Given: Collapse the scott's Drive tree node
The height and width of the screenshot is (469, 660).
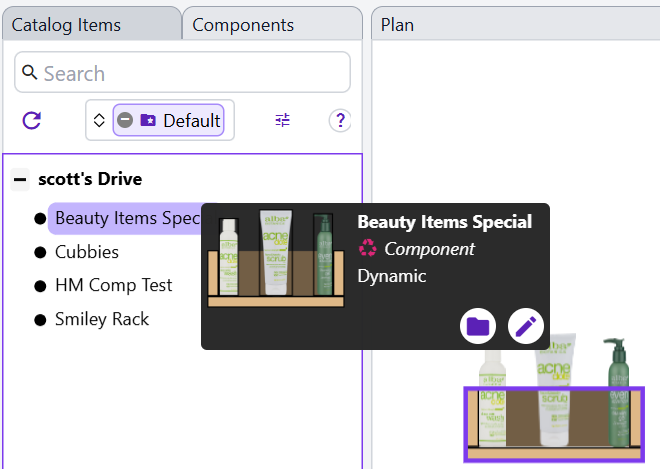Looking at the screenshot, I should click(20, 180).
